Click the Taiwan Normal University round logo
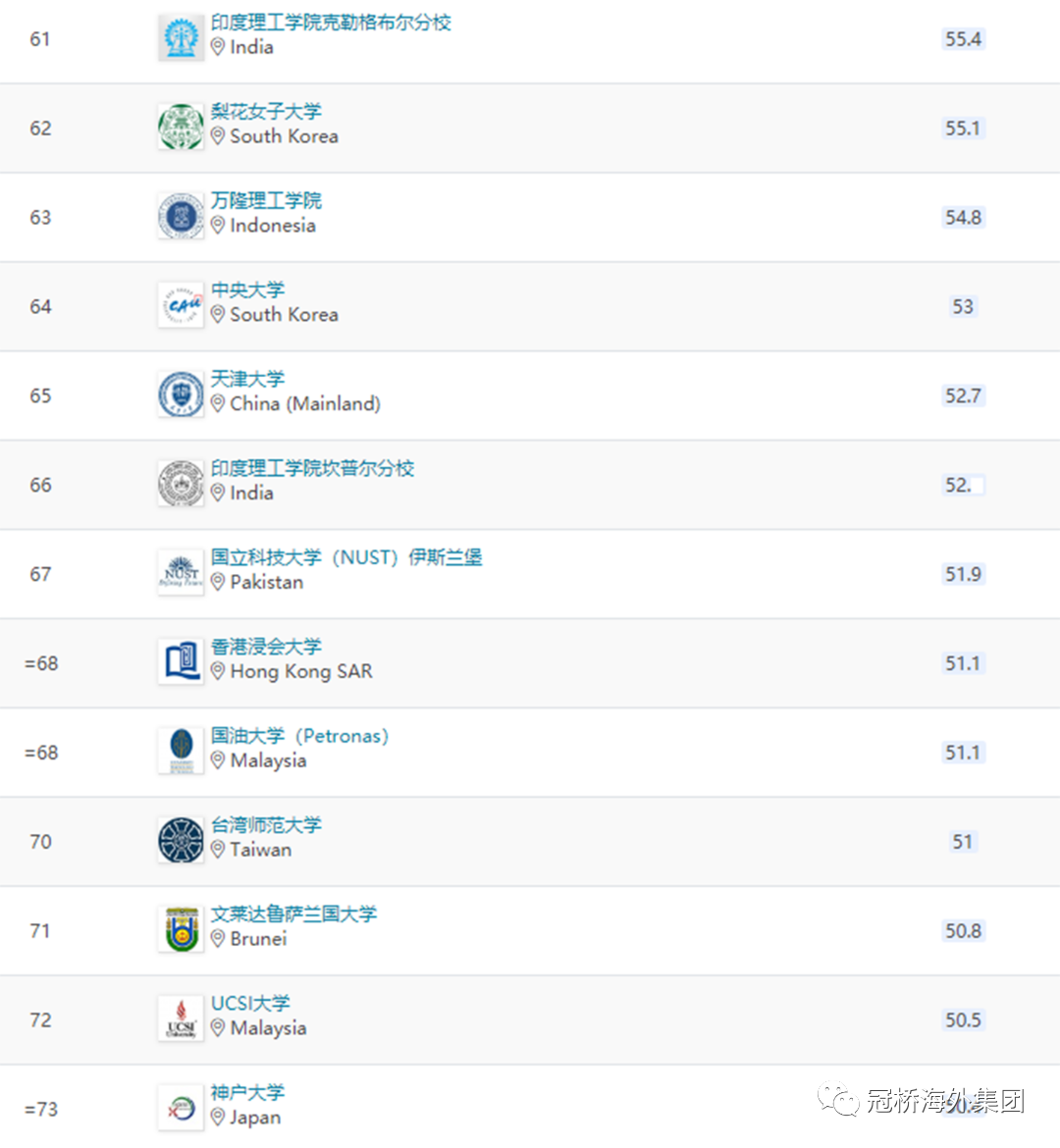The width and height of the screenshot is (1060, 1148). click(x=181, y=841)
